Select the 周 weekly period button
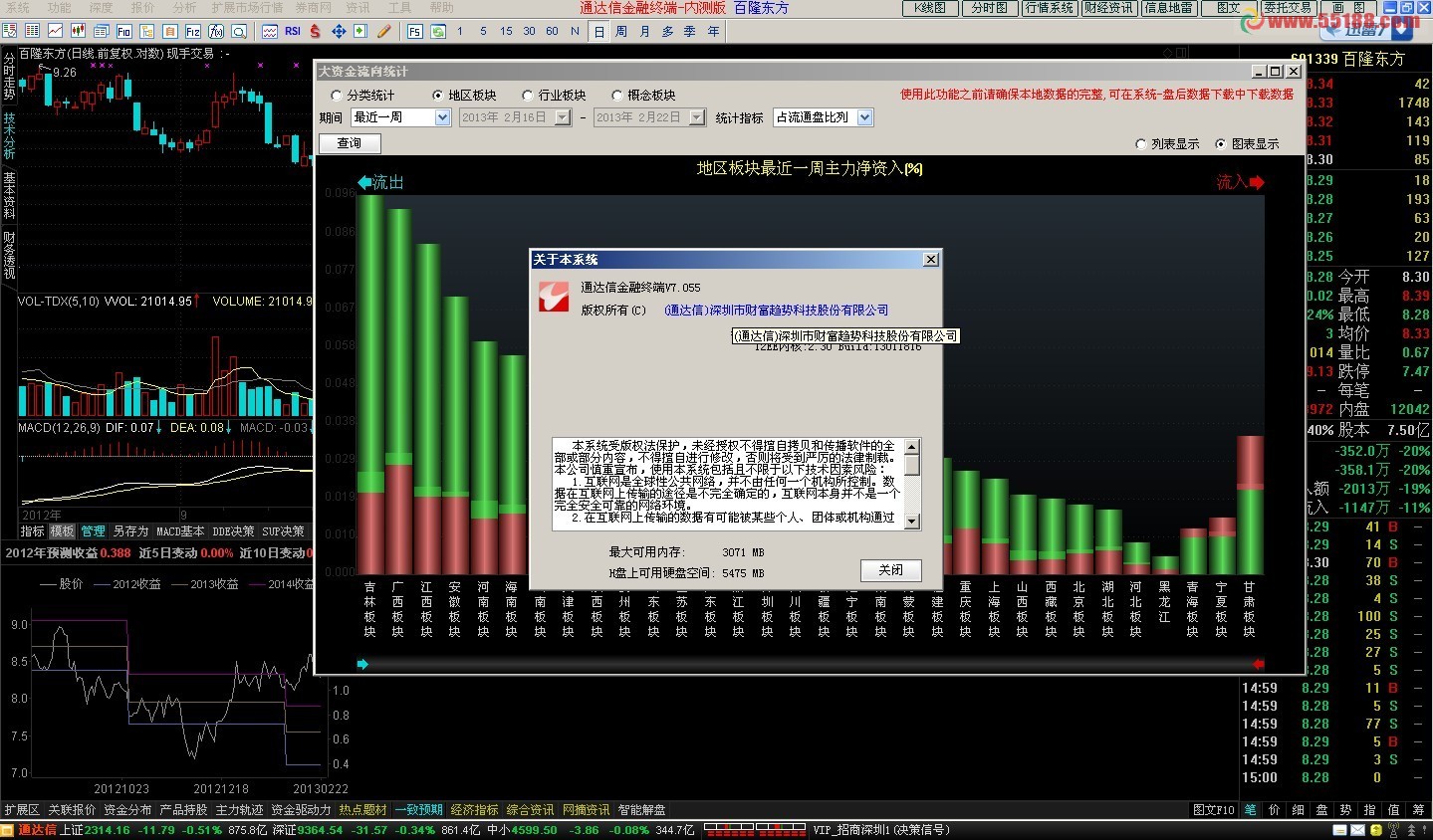Viewport: 1433px width, 840px height. [x=621, y=31]
